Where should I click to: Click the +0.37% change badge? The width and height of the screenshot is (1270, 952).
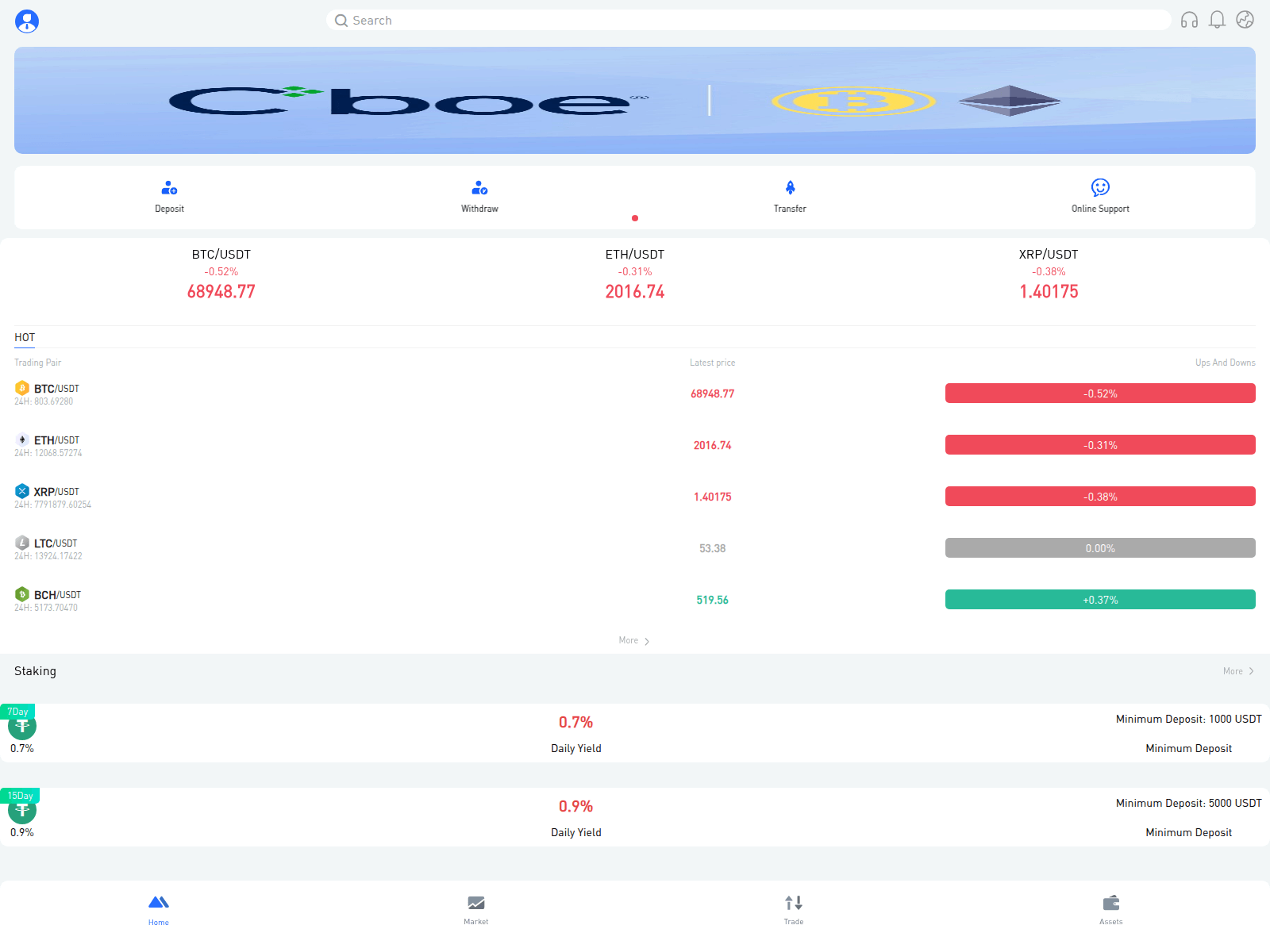[x=1100, y=600]
